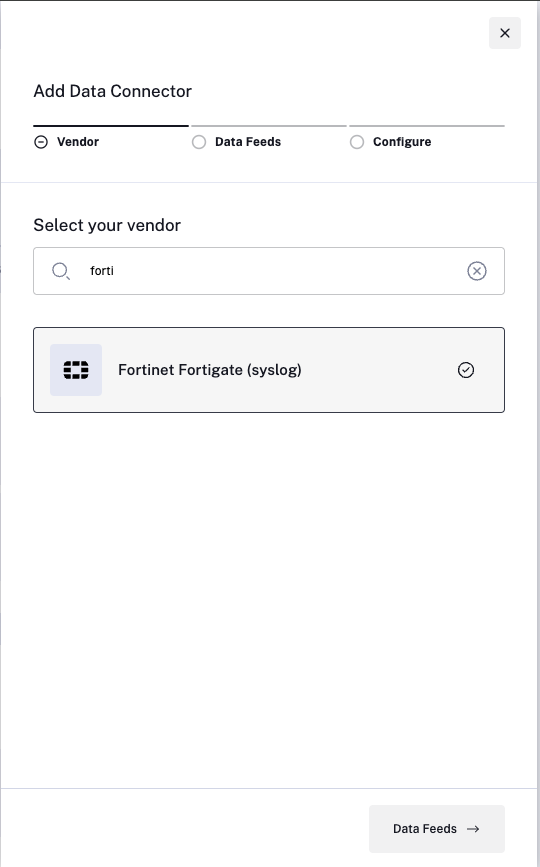The width and height of the screenshot is (540, 867).
Task: Click the Add Data Connector title
Action: pos(113,91)
